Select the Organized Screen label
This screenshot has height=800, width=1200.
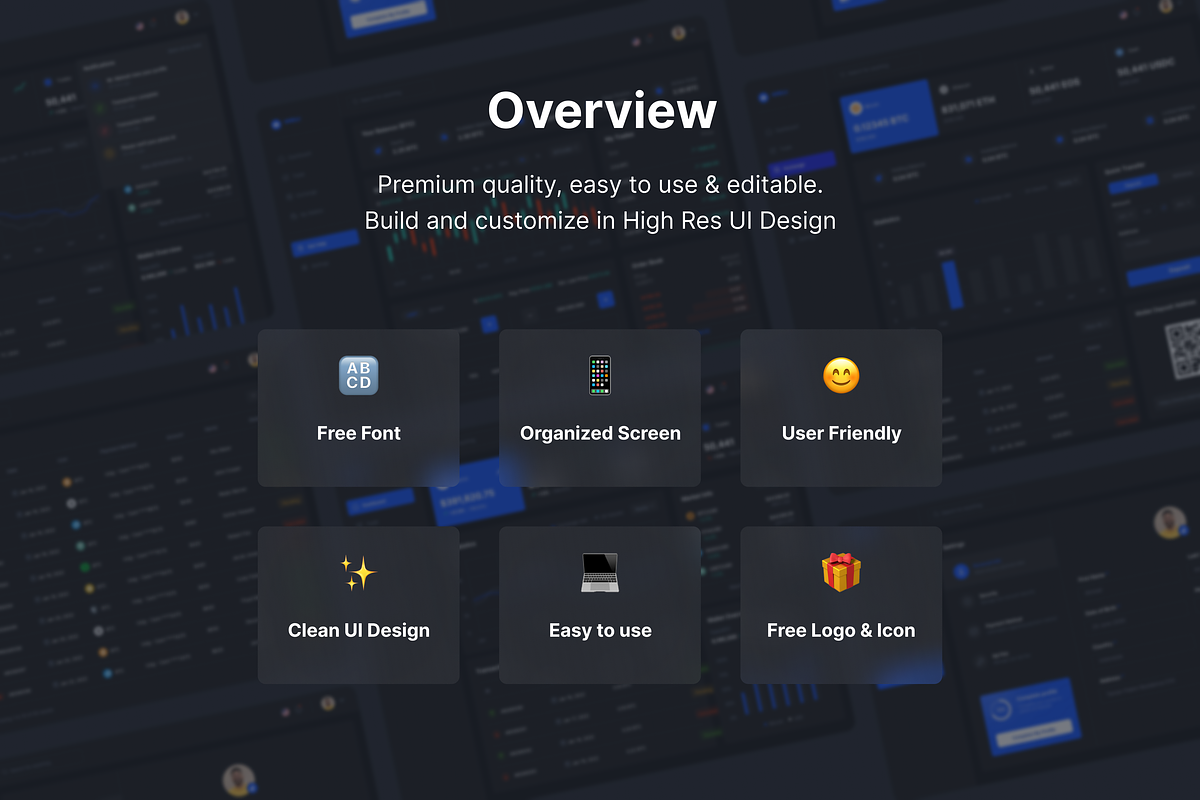[x=600, y=434]
